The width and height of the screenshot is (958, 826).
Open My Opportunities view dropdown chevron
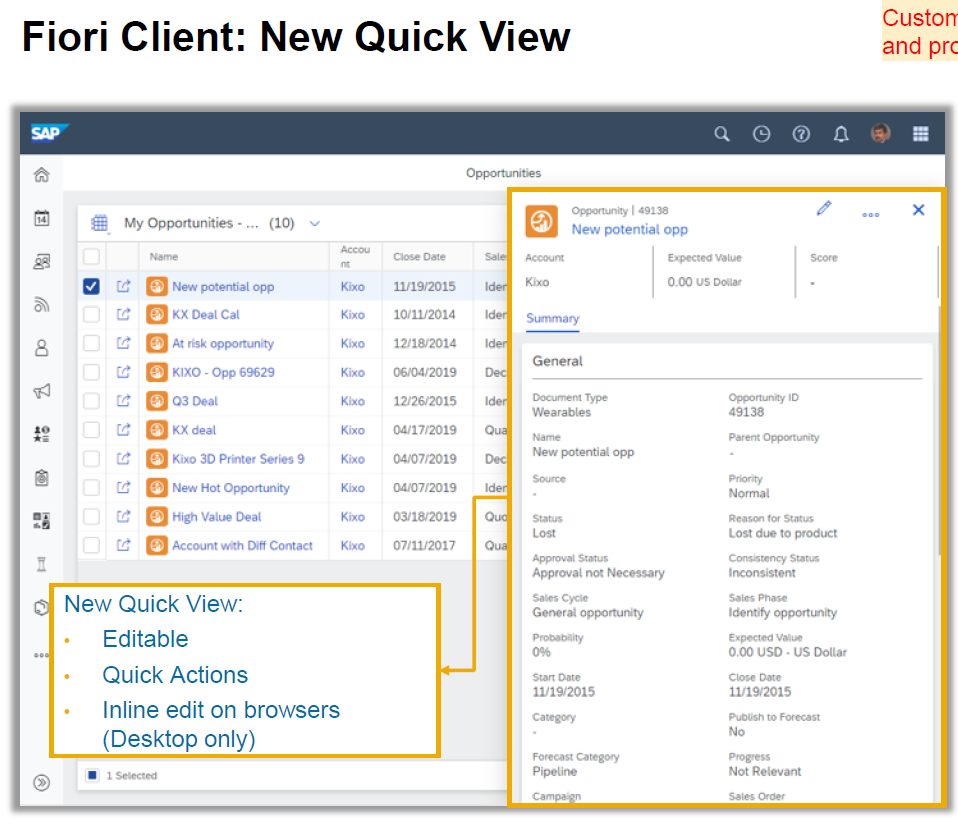[315, 224]
